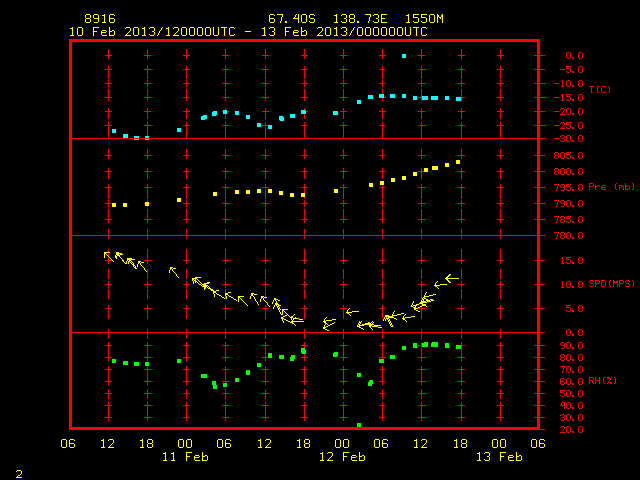The width and height of the screenshot is (640, 480).
Task: Click the 15.0 wind speed scale value
Action: (x=571, y=260)
